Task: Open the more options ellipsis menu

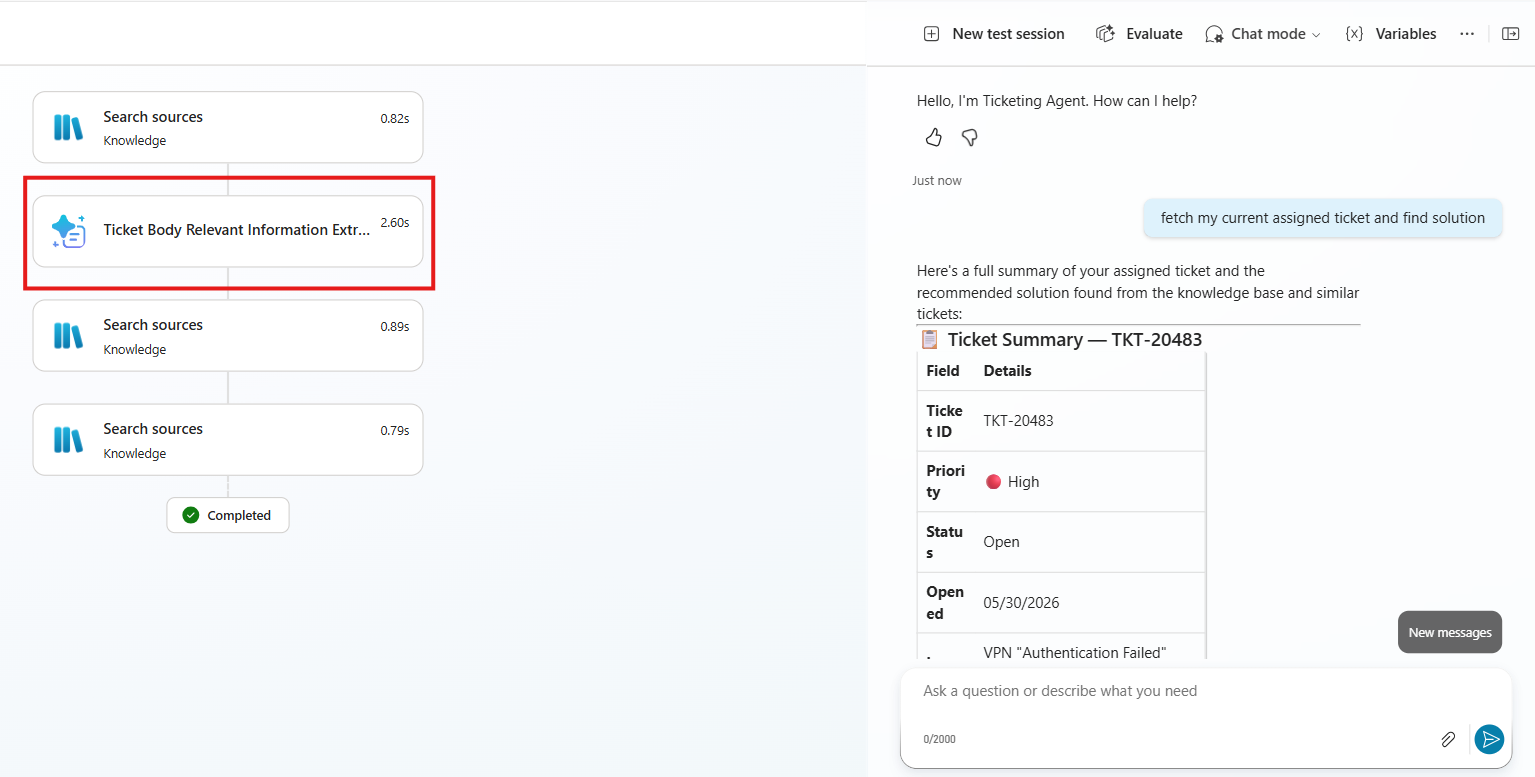Action: click(1467, 34)
